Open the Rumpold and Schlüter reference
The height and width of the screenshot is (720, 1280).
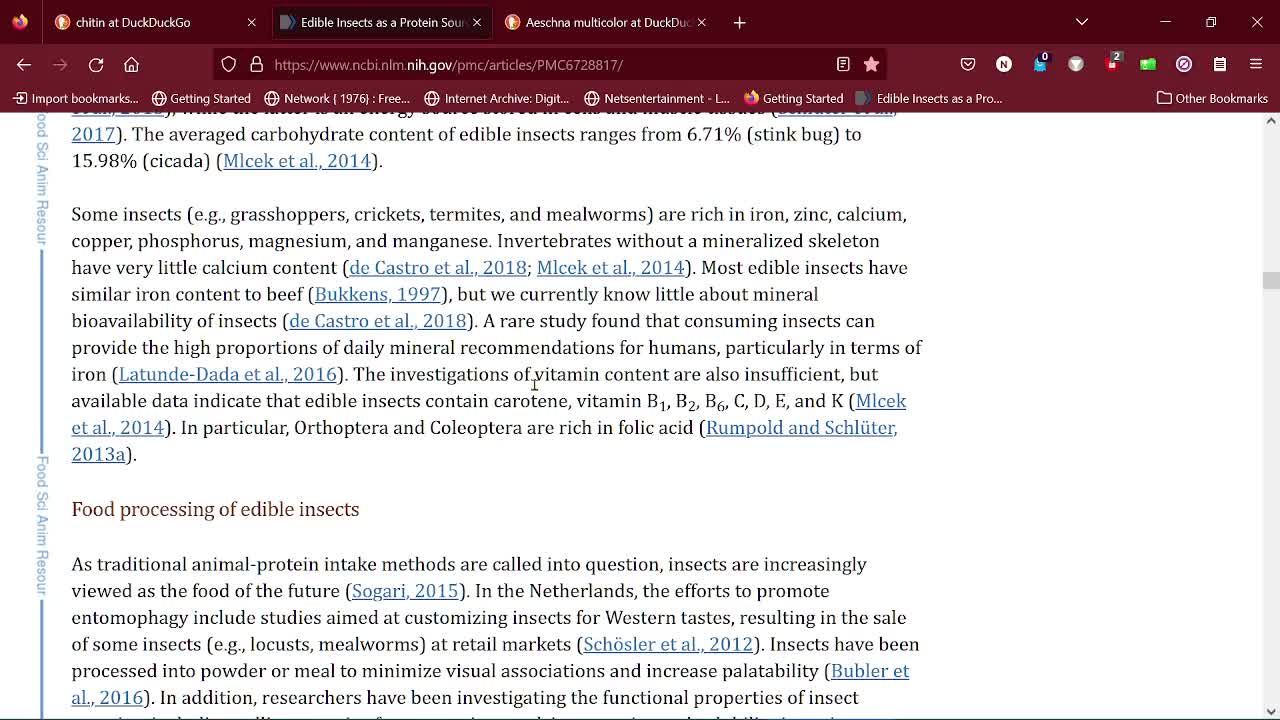(801, 428)
